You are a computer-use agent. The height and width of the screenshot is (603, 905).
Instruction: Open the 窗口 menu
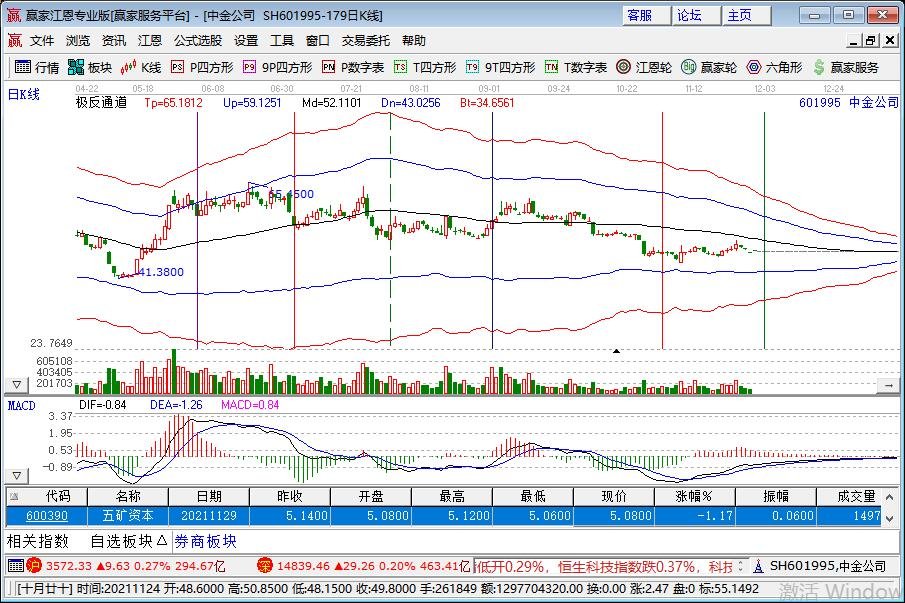point(317,40)
